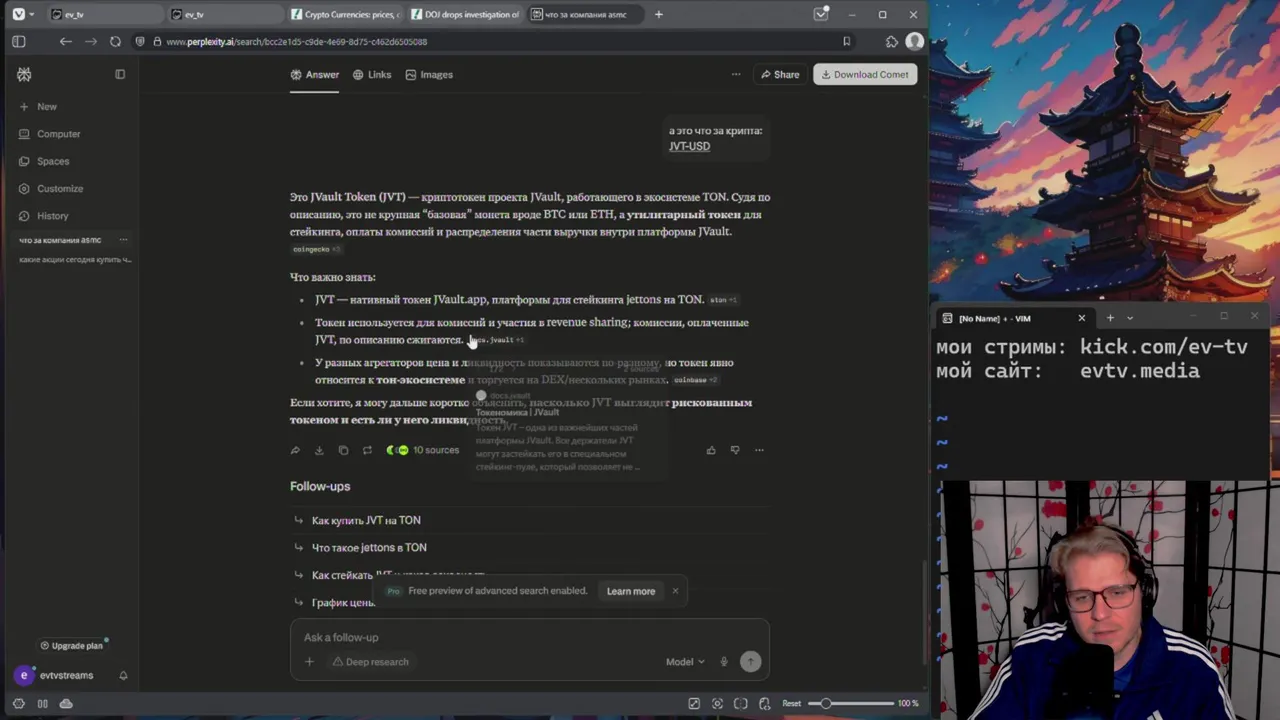Open the mail notification icon in title bar
Image resolution: width=1280 pixels, height=720 pixels.
[x=821, y=14]
